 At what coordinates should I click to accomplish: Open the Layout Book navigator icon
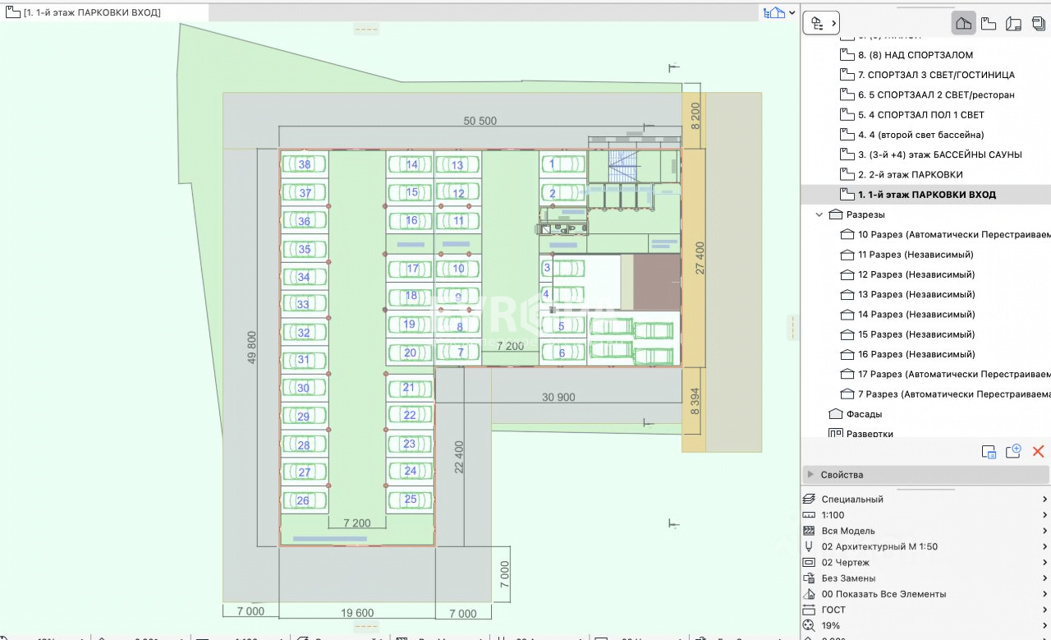pos(1013,23)
